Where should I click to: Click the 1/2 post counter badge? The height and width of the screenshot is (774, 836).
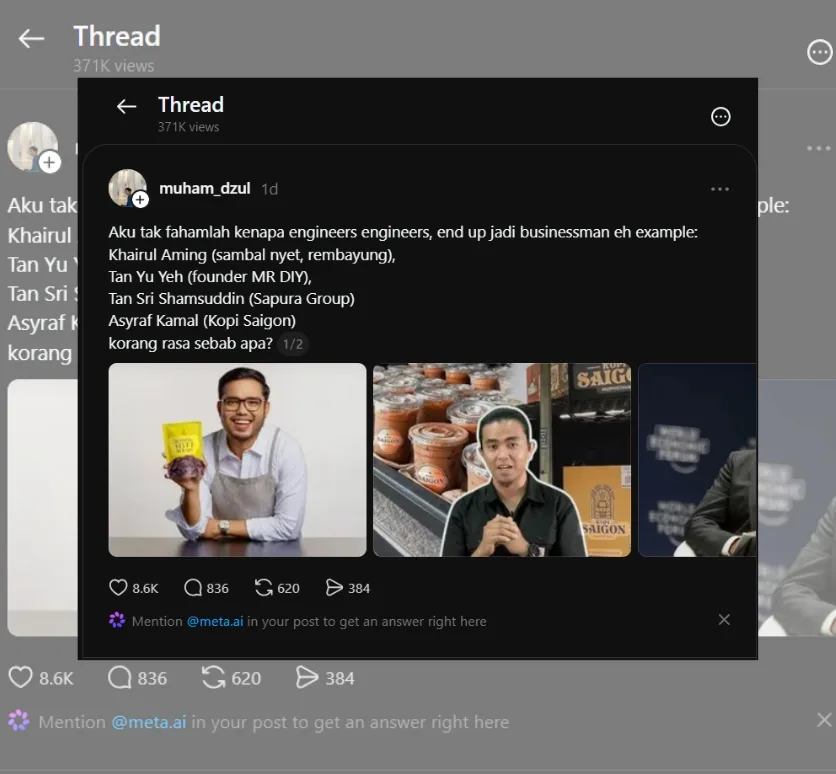(293, 344)
